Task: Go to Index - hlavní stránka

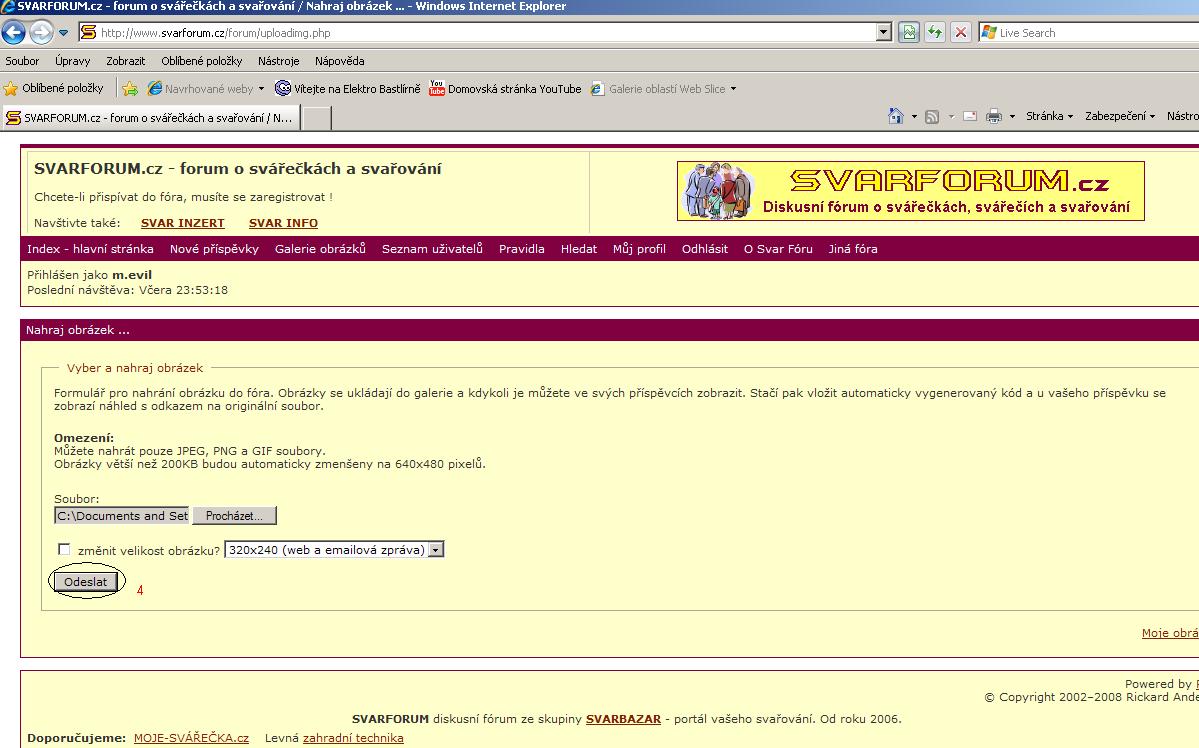Action: [x=90, y=249]
